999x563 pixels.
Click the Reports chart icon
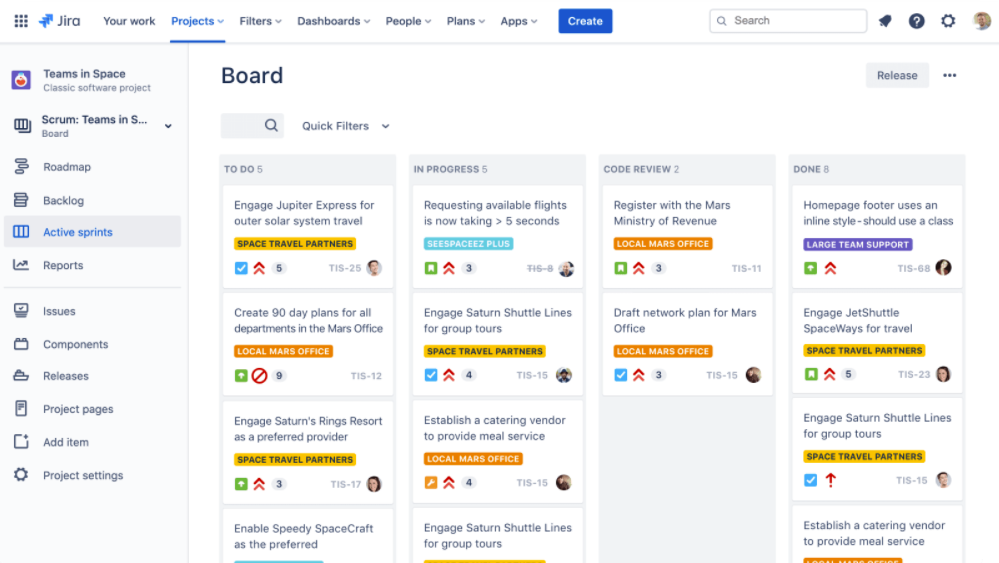21,265
